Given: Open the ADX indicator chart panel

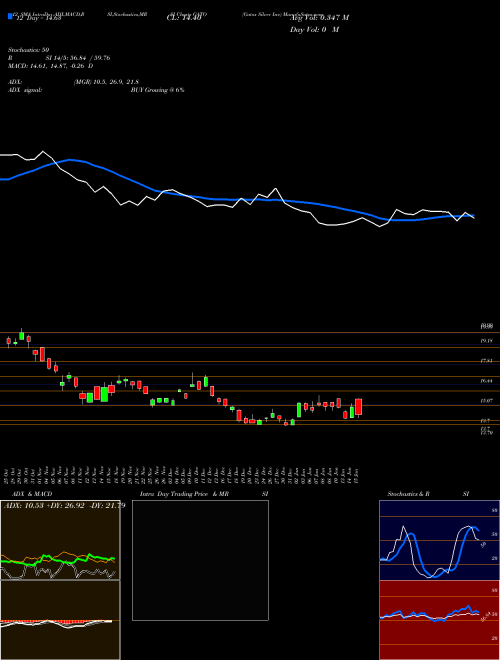Looking at the screenshot, I should click(60, 540).
